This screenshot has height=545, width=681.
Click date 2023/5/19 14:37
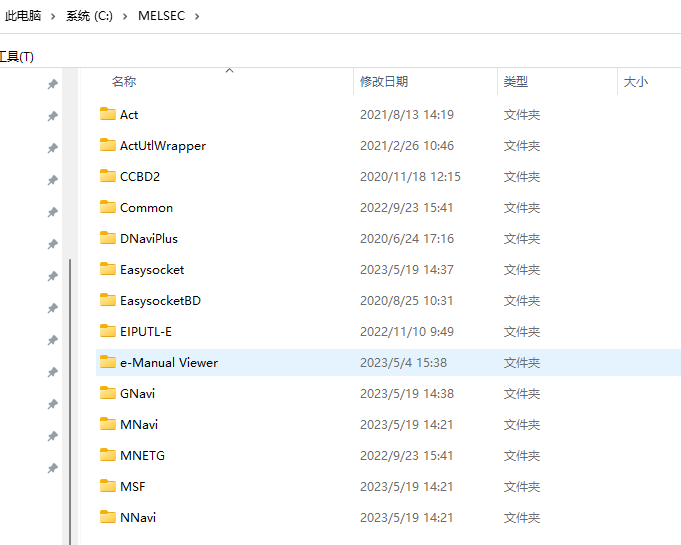click(x=407, y=270)
